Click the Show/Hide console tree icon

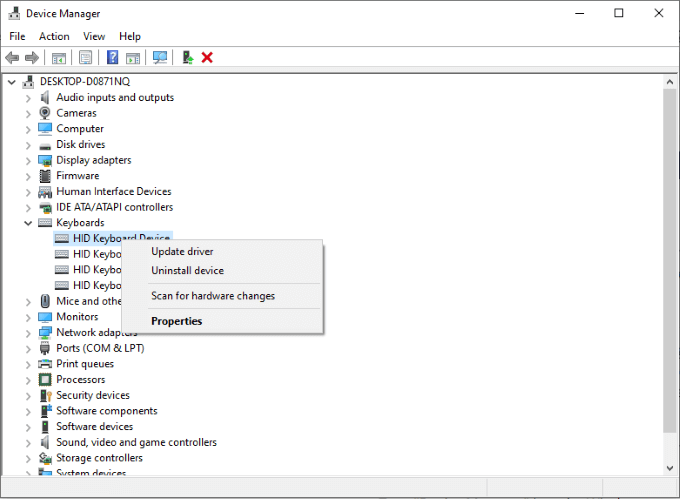(59, 58)
